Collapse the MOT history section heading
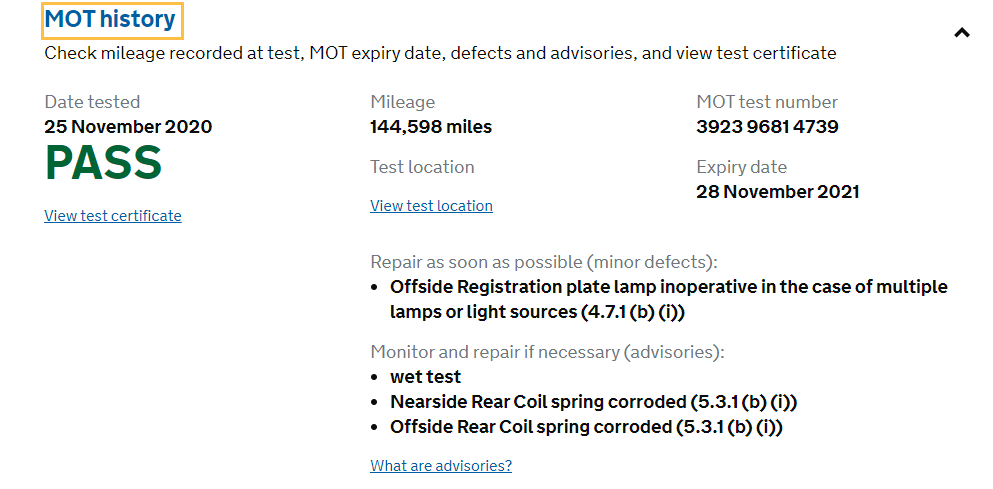The height and width of the screenshot is (489, 993). pos(110,19)
